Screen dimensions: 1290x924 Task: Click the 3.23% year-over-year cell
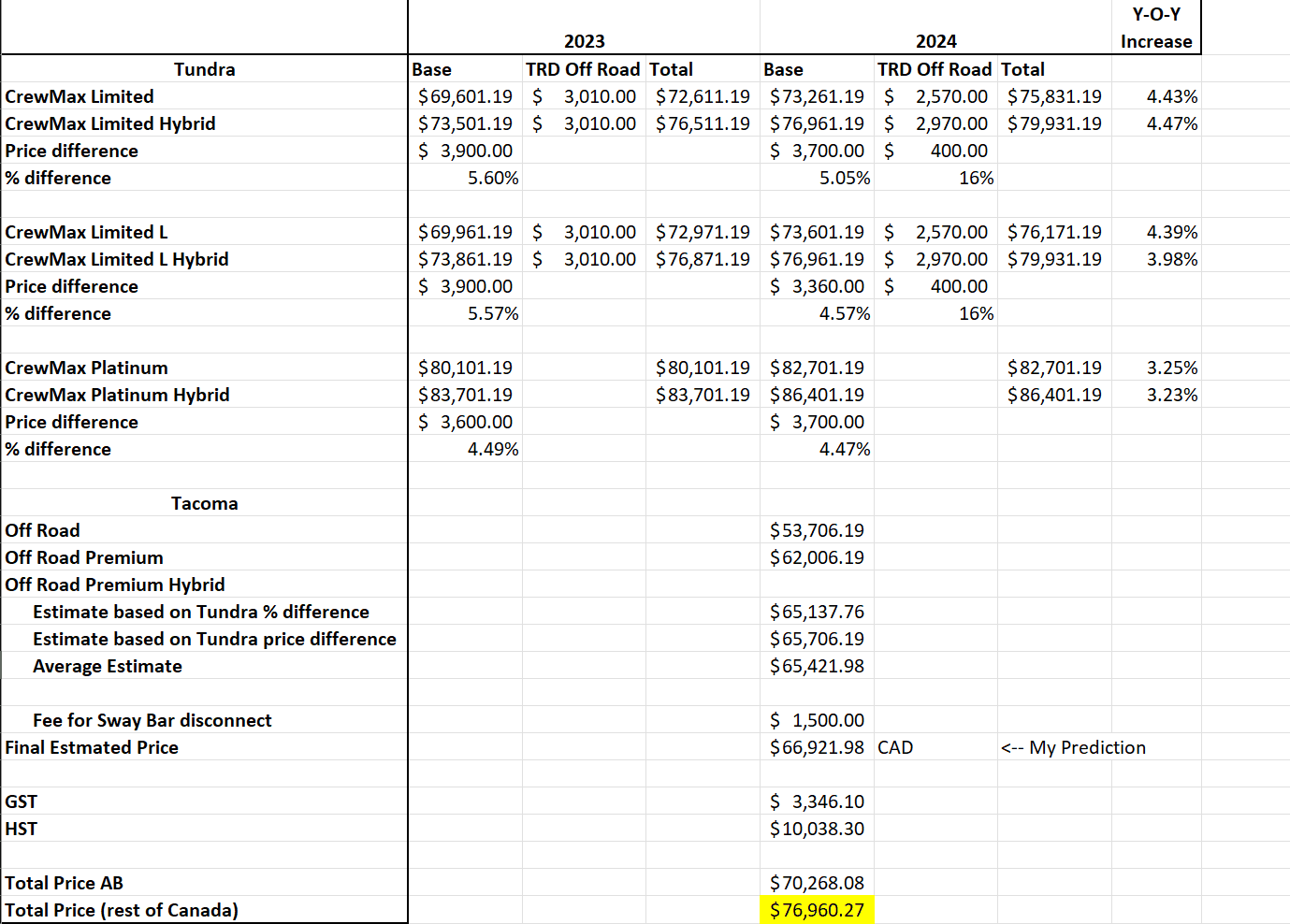[1171, 395]
